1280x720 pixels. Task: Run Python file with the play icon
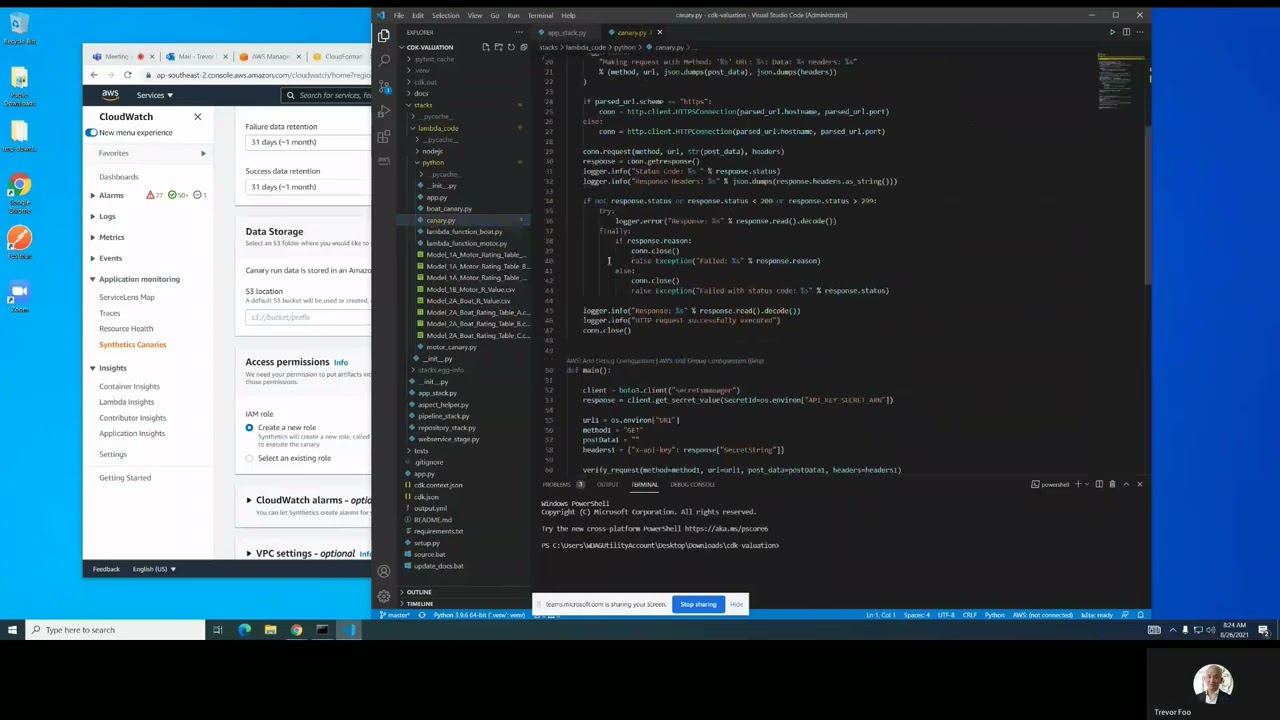coord(1112,32)
